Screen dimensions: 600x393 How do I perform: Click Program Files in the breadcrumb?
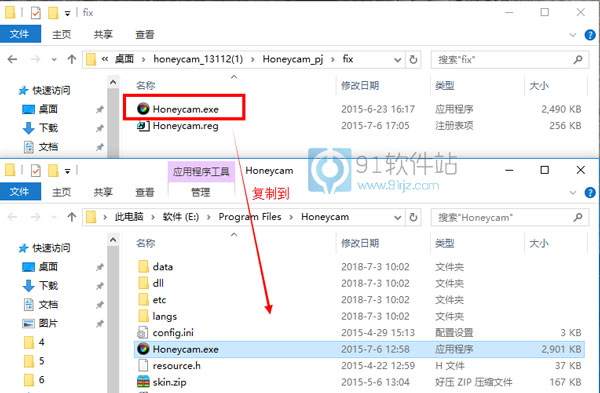[x=250, y=217]
